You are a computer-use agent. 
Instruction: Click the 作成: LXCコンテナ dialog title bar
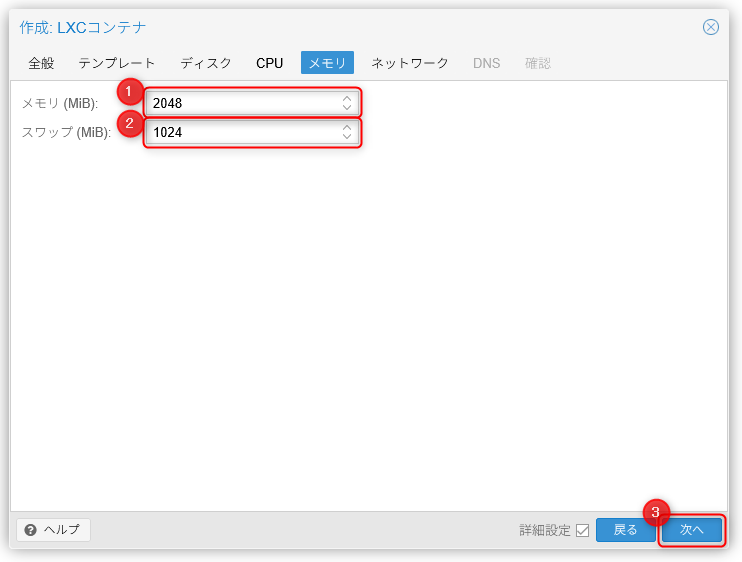tap(350, 27)
